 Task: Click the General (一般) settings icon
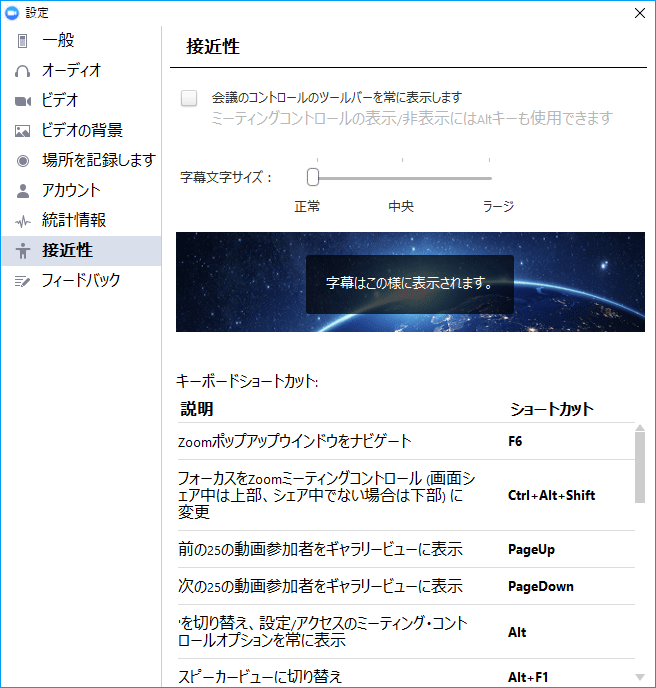(x=22, y=41)
